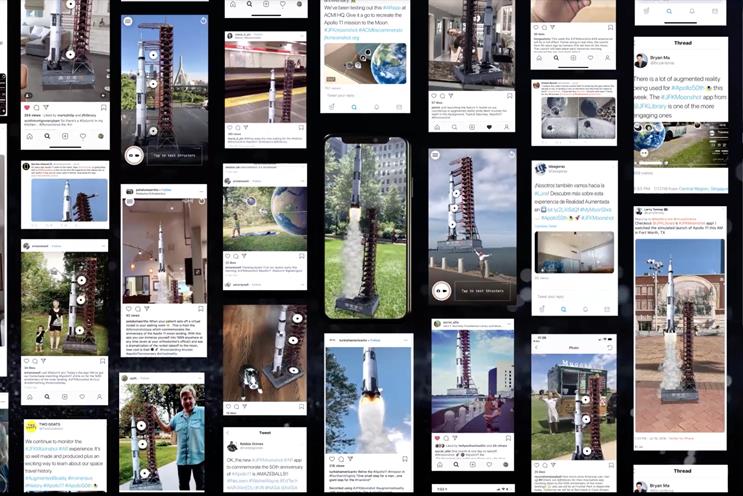Open the #Apollo50th hashtag in Bryan Ma's tweet
Screen dimensions: 743x496
click(x=687, y=88)
